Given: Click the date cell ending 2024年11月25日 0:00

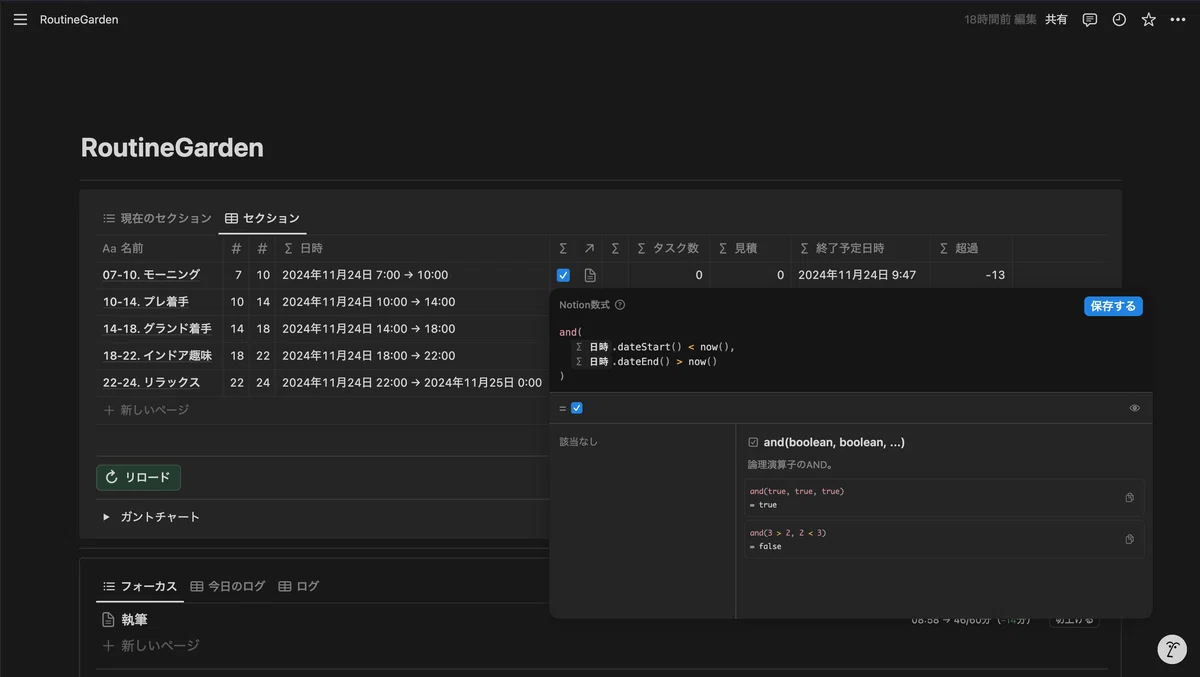Looking at the screenshot, I should pos(412,383).
